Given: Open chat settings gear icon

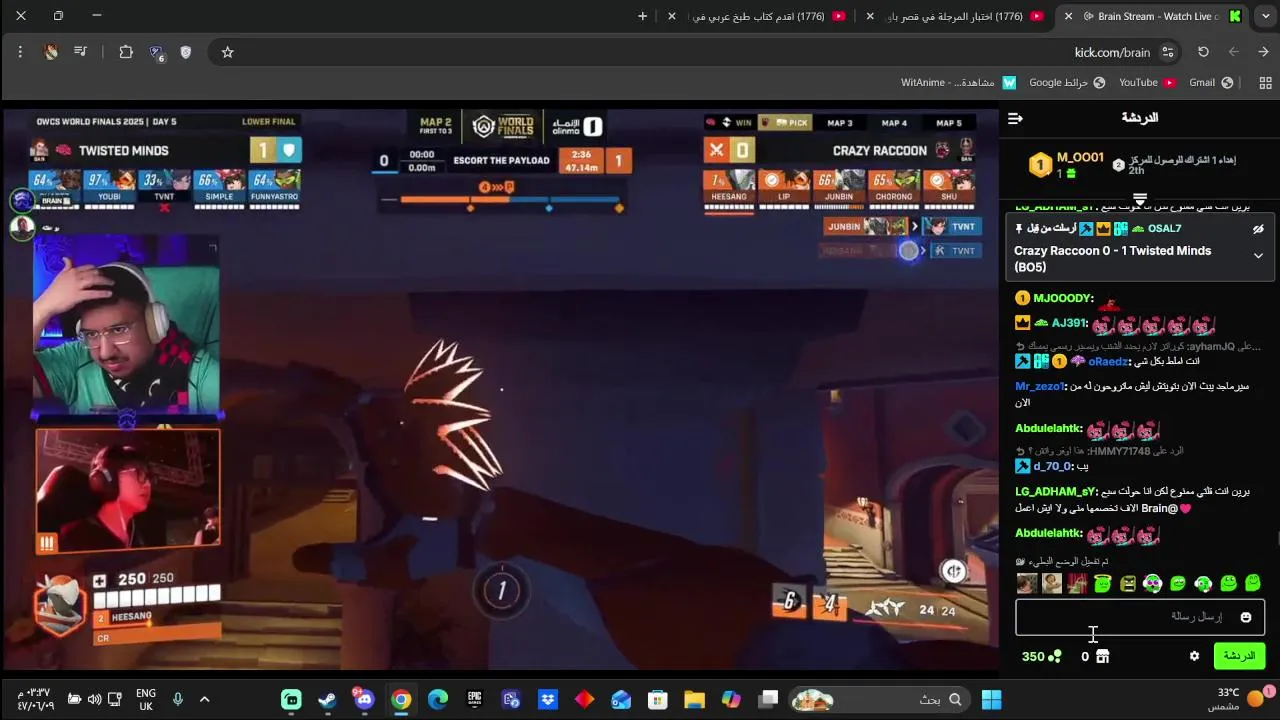Looking at the screenshot, I should coord(1194,657).
